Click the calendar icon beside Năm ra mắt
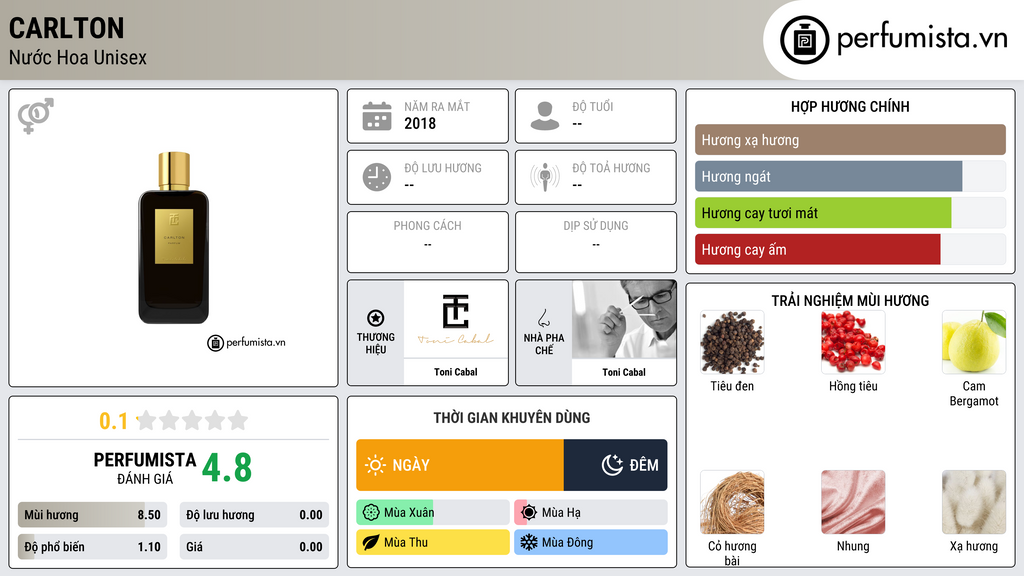The height and width of the screenshot is (576, 1024). tap(377, 116)
